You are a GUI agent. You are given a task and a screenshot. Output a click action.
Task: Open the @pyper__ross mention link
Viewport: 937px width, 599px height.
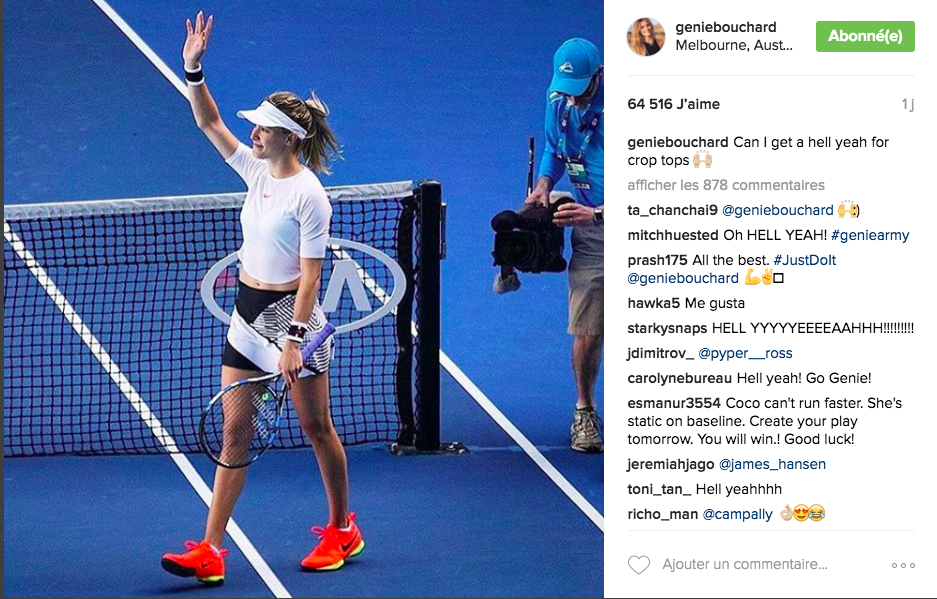tap(745, 353)
